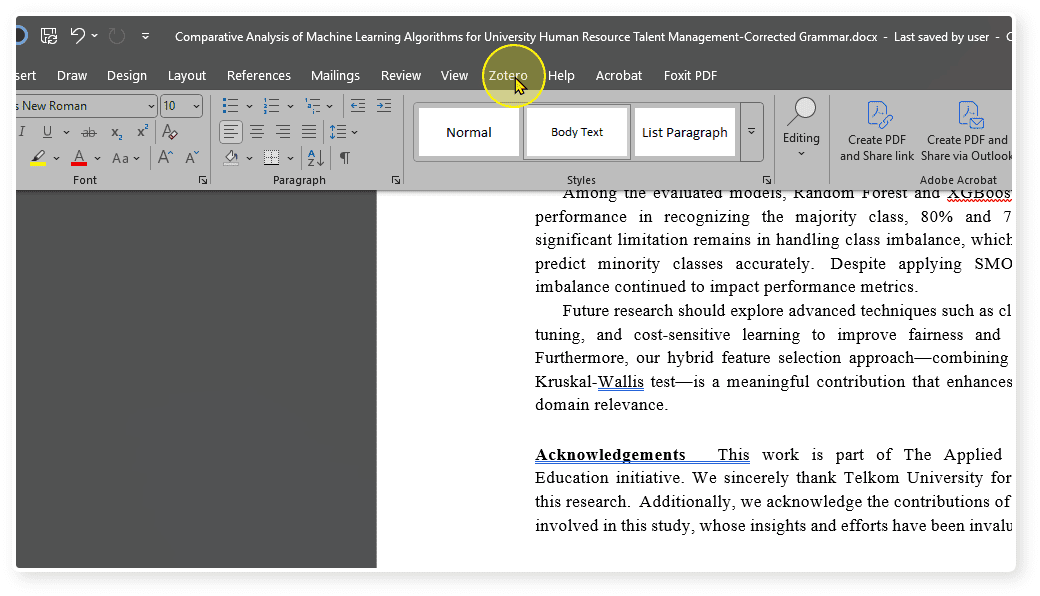This screenshot has height=596, width=1040.
Task: Open numbering library dropdown
Action: click(291, 106)
